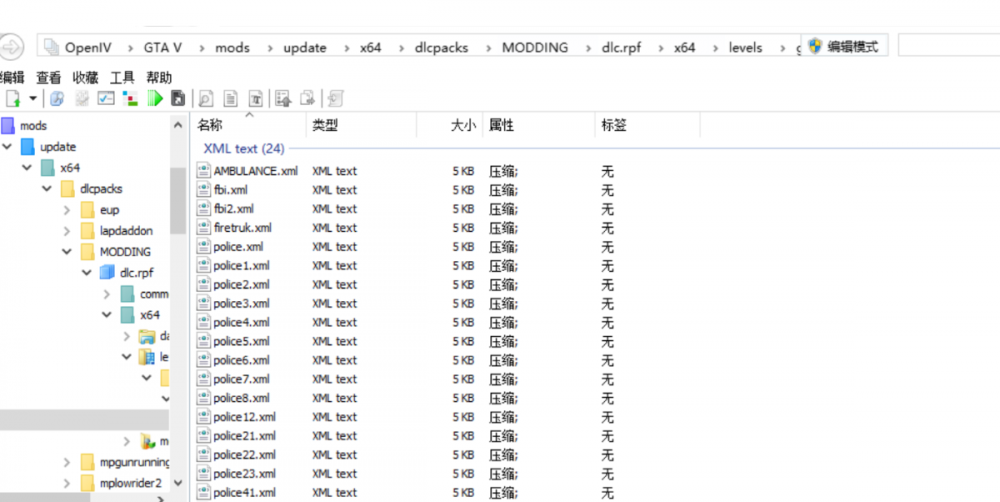The width and height of the screenshot is (1000, 502).
Task: Sort files by 标签 column header
Action: tap(647, 126)
